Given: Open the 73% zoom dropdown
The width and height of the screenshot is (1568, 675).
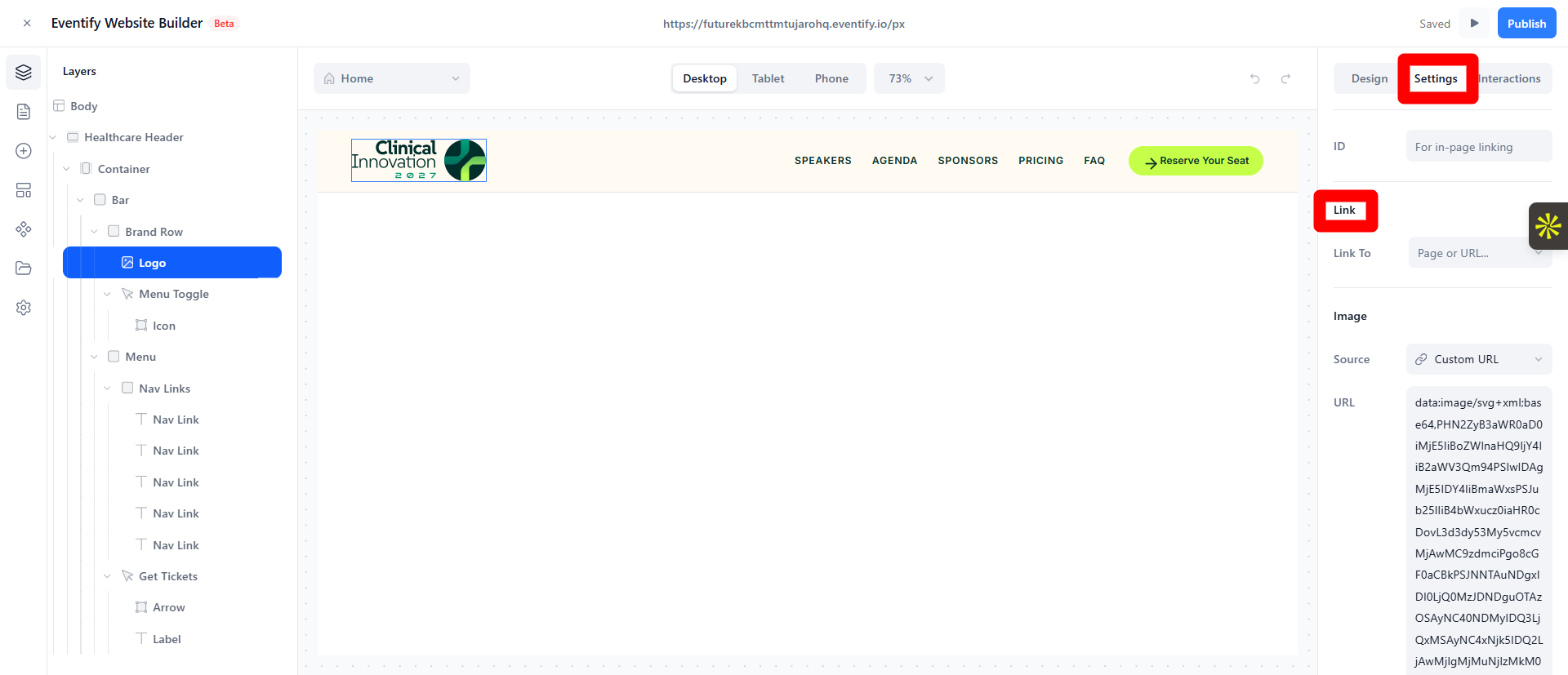Looking at the screenshot, I should (x=909, y=78).
